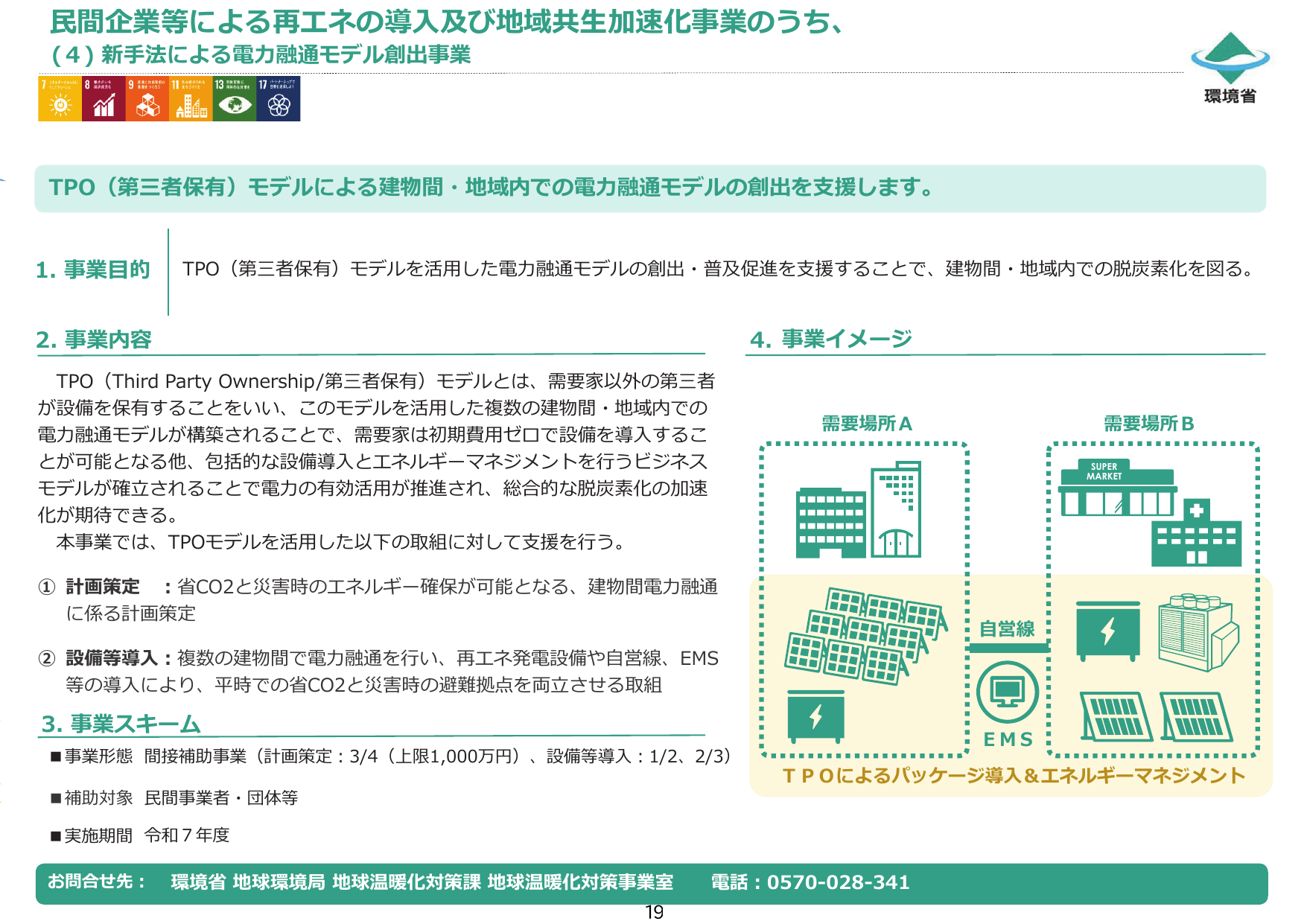Select the 自営線 label between the sites
1307x924 pixels.
coord(1007,629)
